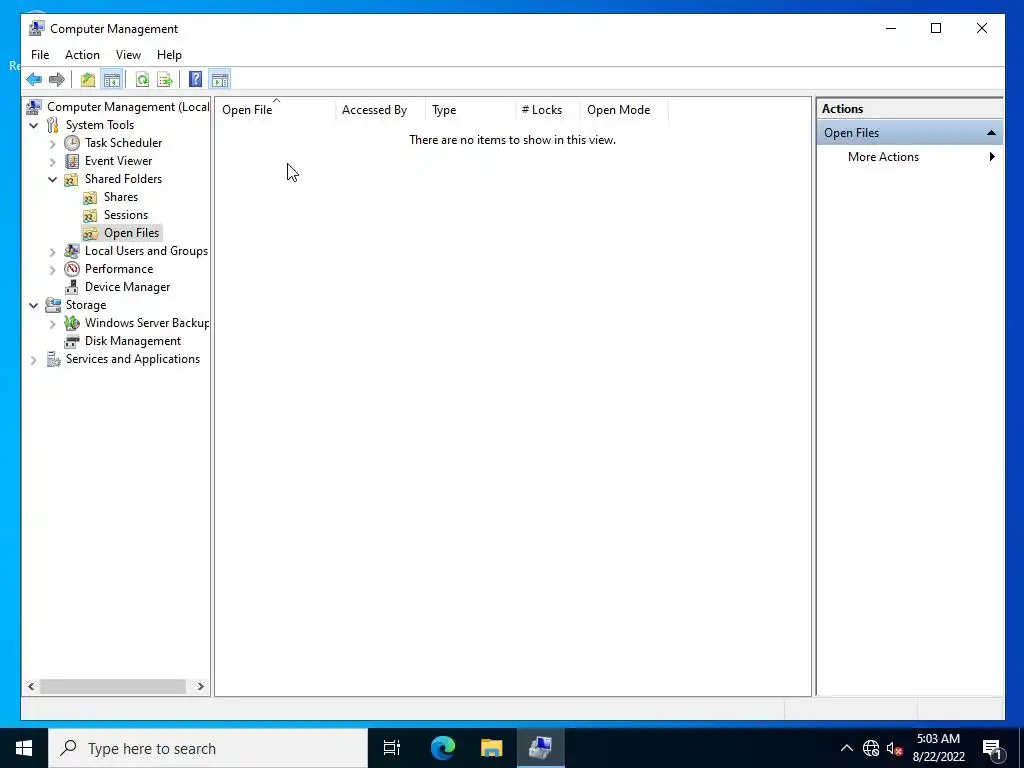Click the Windows Server Backup icon
This screenshot has height=768, width=1024.
click(x=72, y=323)
